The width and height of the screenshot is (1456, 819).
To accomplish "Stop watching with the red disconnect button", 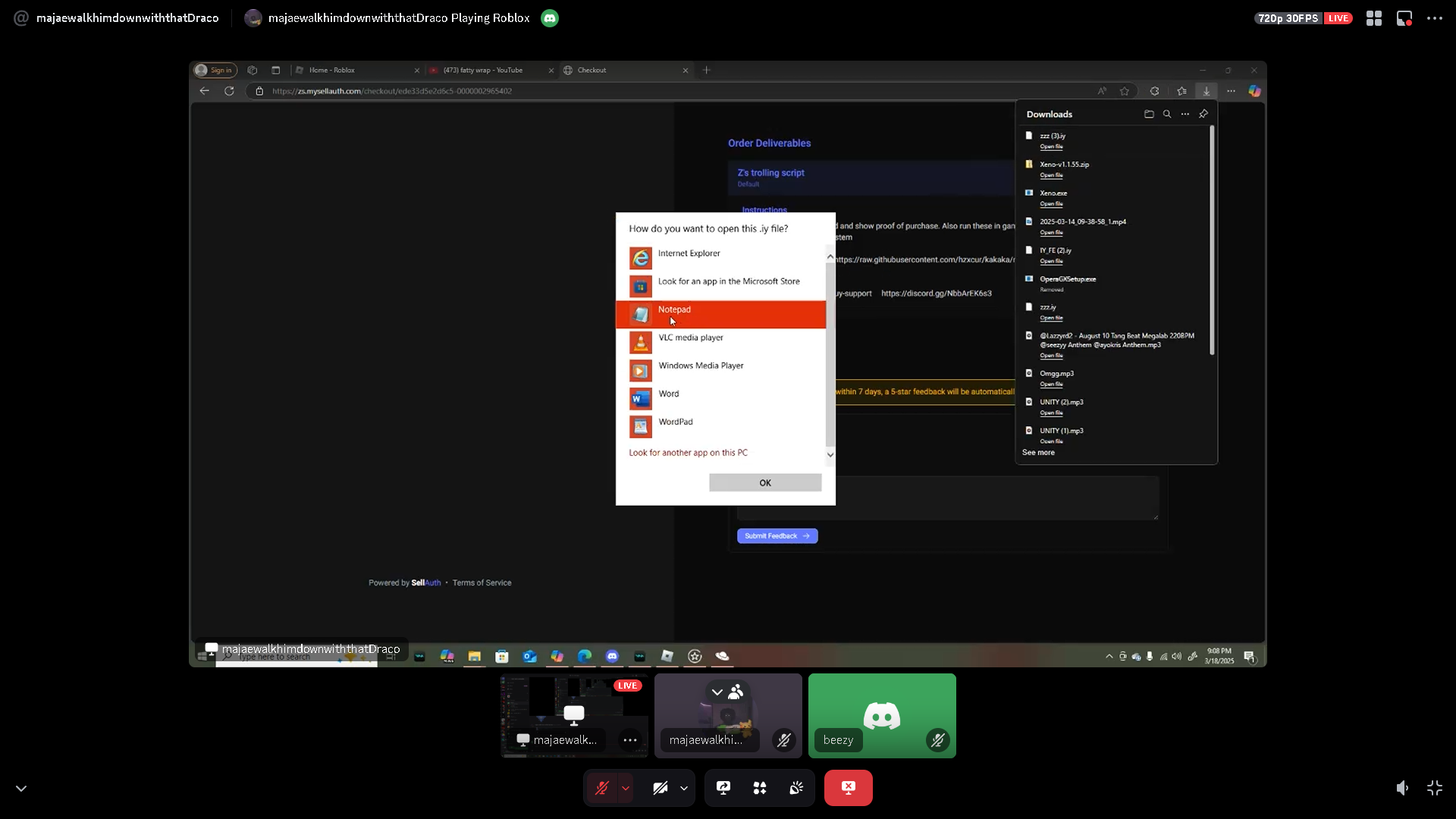I will click(x=849, y=788).
